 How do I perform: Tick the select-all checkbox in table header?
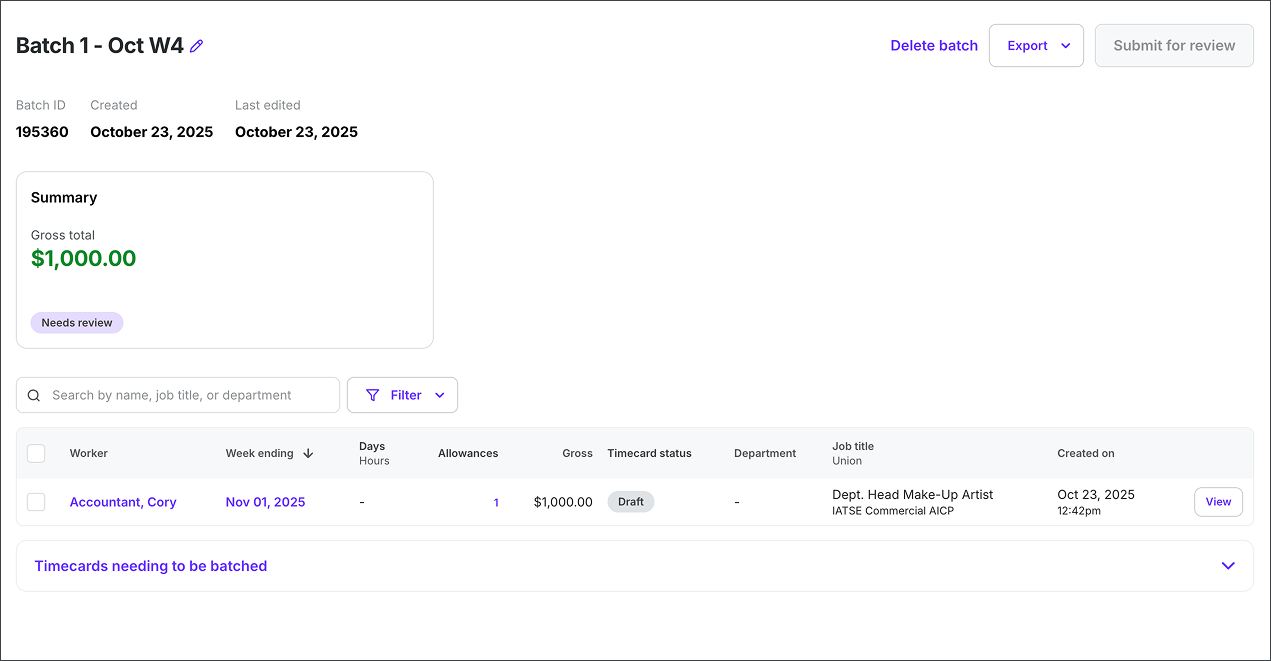(x=36, y=453)
